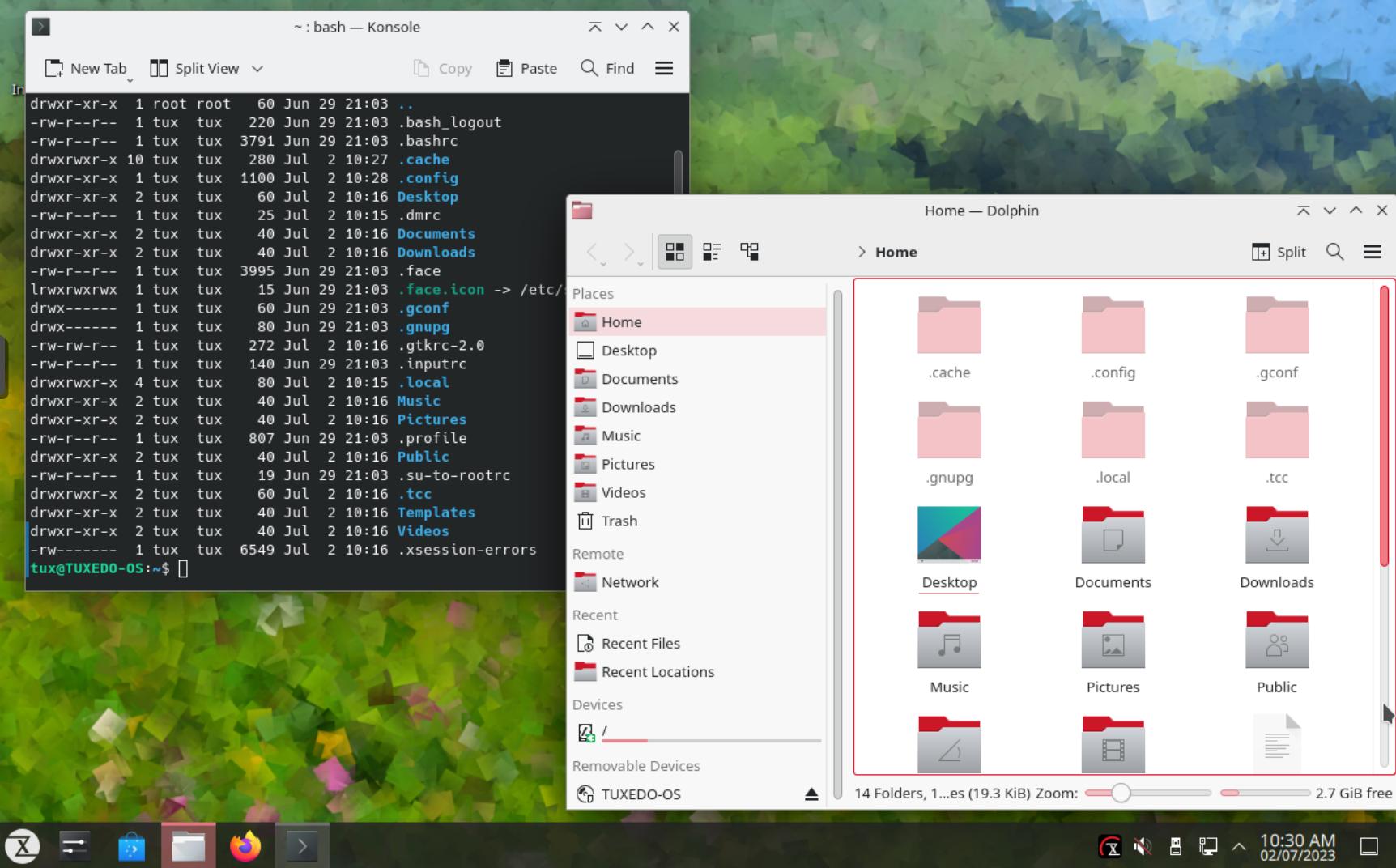Open New Tab in Konsole
The height and width of the screenshot is (868, 1396).
(86, 68)
